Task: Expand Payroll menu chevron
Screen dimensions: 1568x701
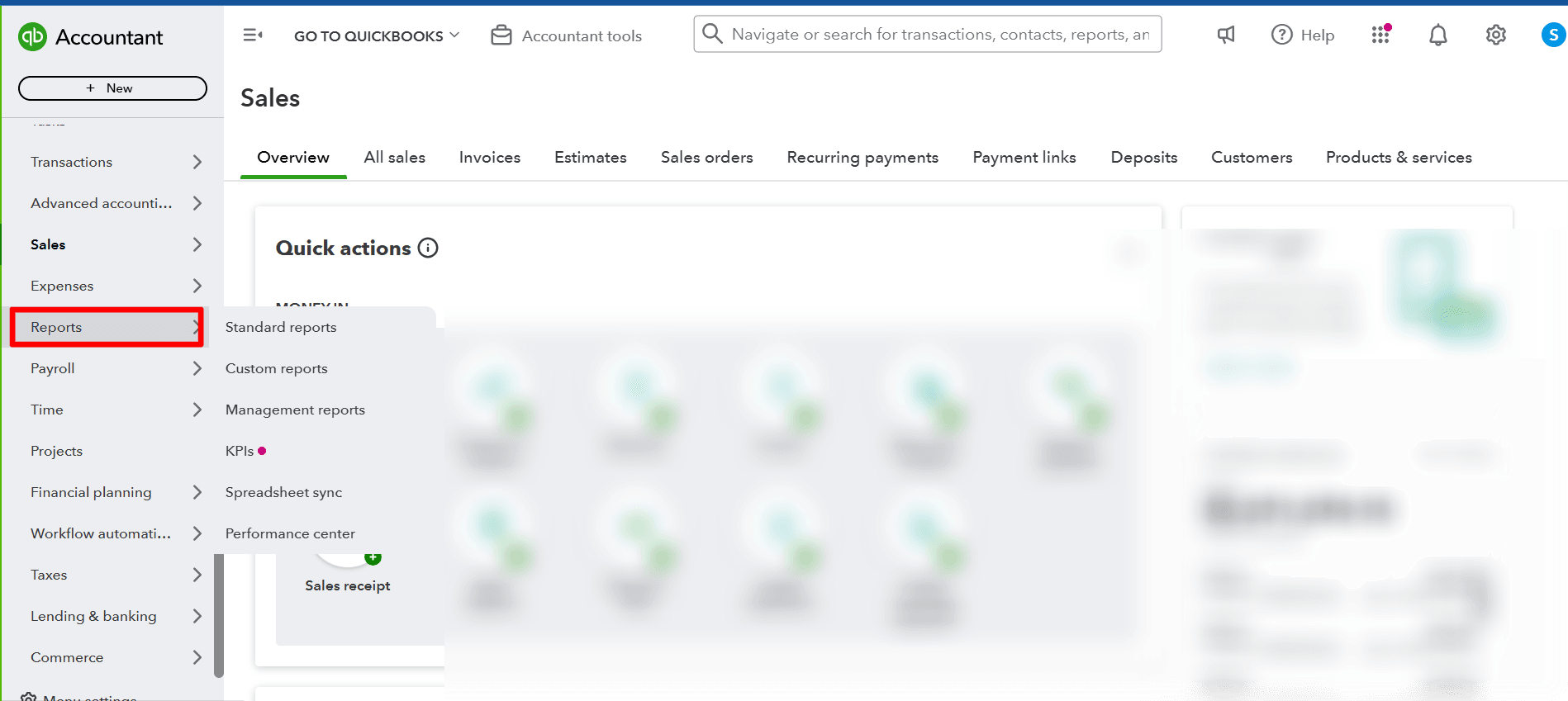Action: pos(197,368)
